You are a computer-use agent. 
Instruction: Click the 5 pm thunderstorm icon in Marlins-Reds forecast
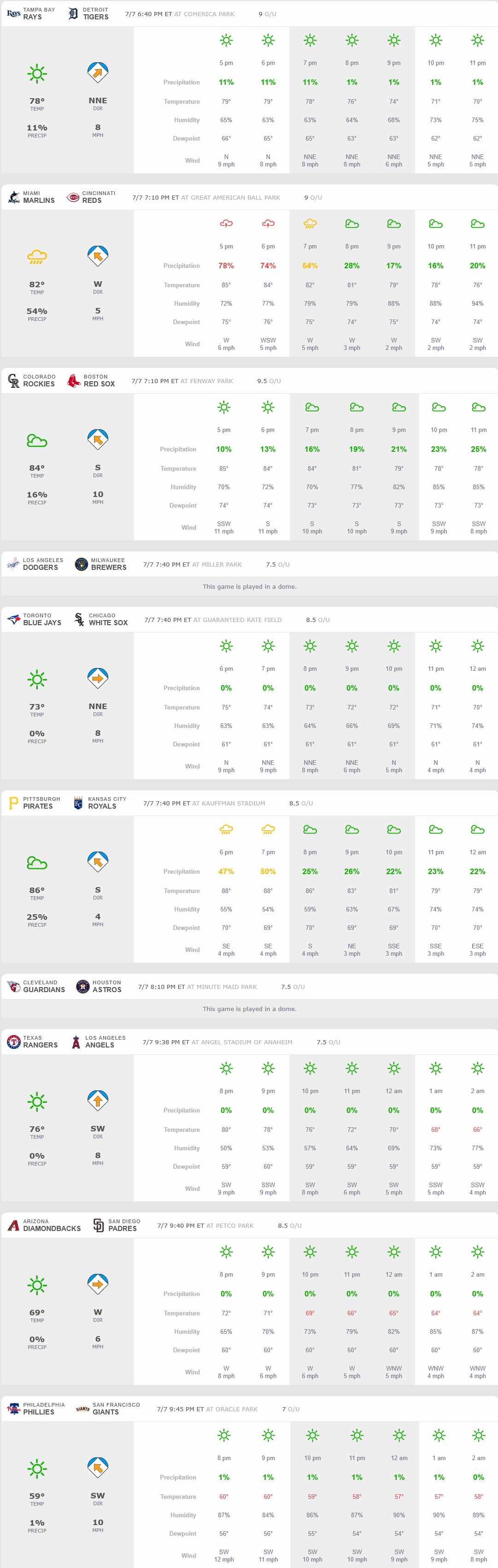(226, 224)
